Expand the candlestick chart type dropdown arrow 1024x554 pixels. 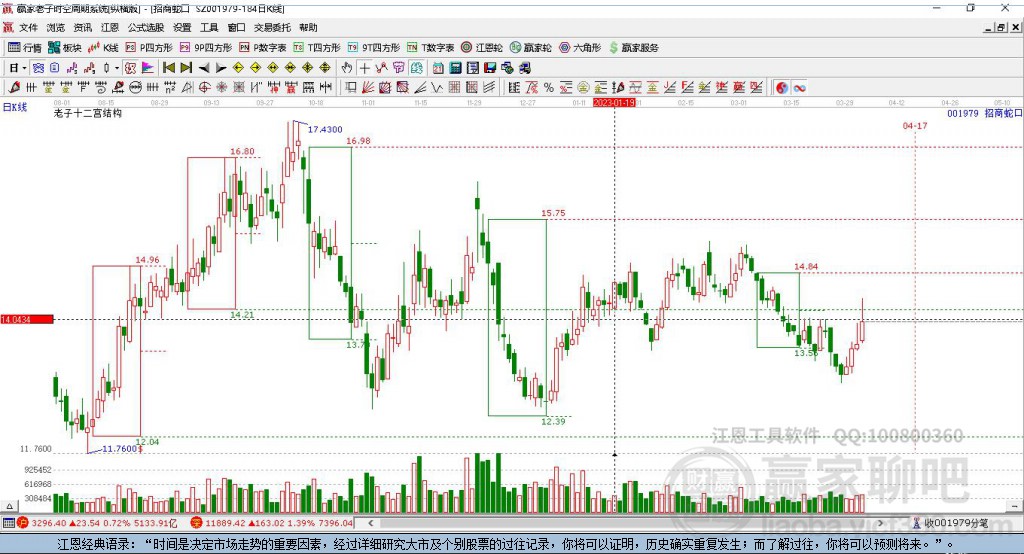(117, 68)
